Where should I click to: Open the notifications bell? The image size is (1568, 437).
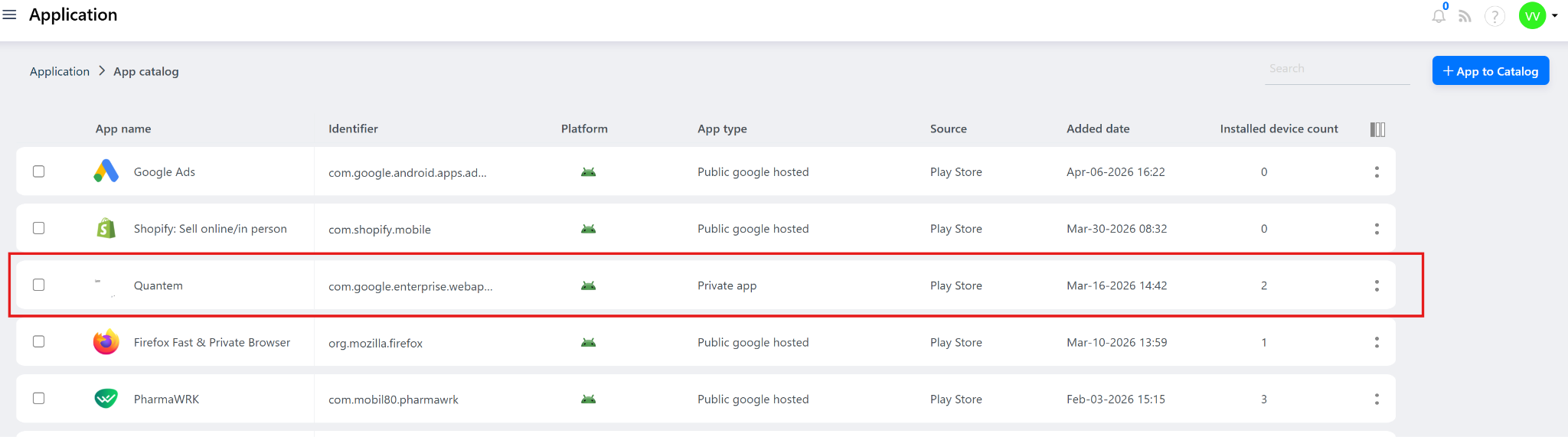[x=1439, y=16]
